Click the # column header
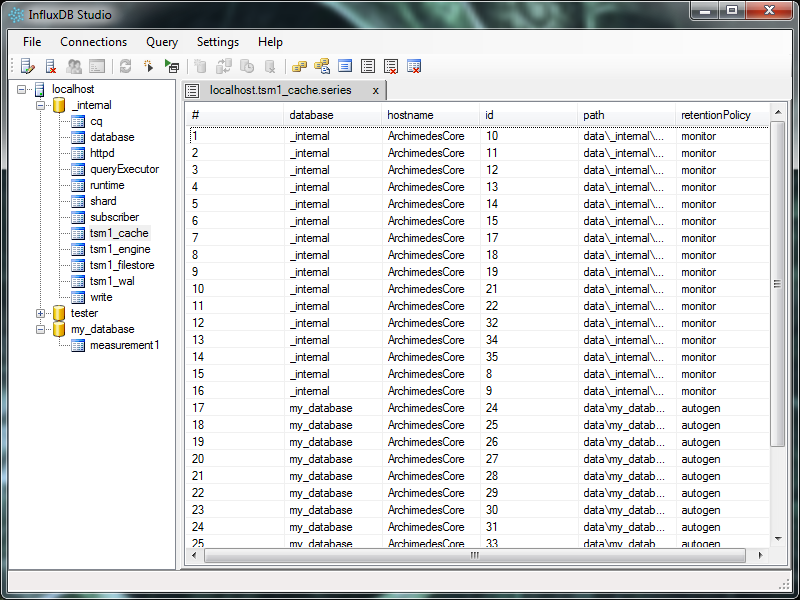Screen dimensions: 800x600 pyautogui.click(x=235, y=115)
